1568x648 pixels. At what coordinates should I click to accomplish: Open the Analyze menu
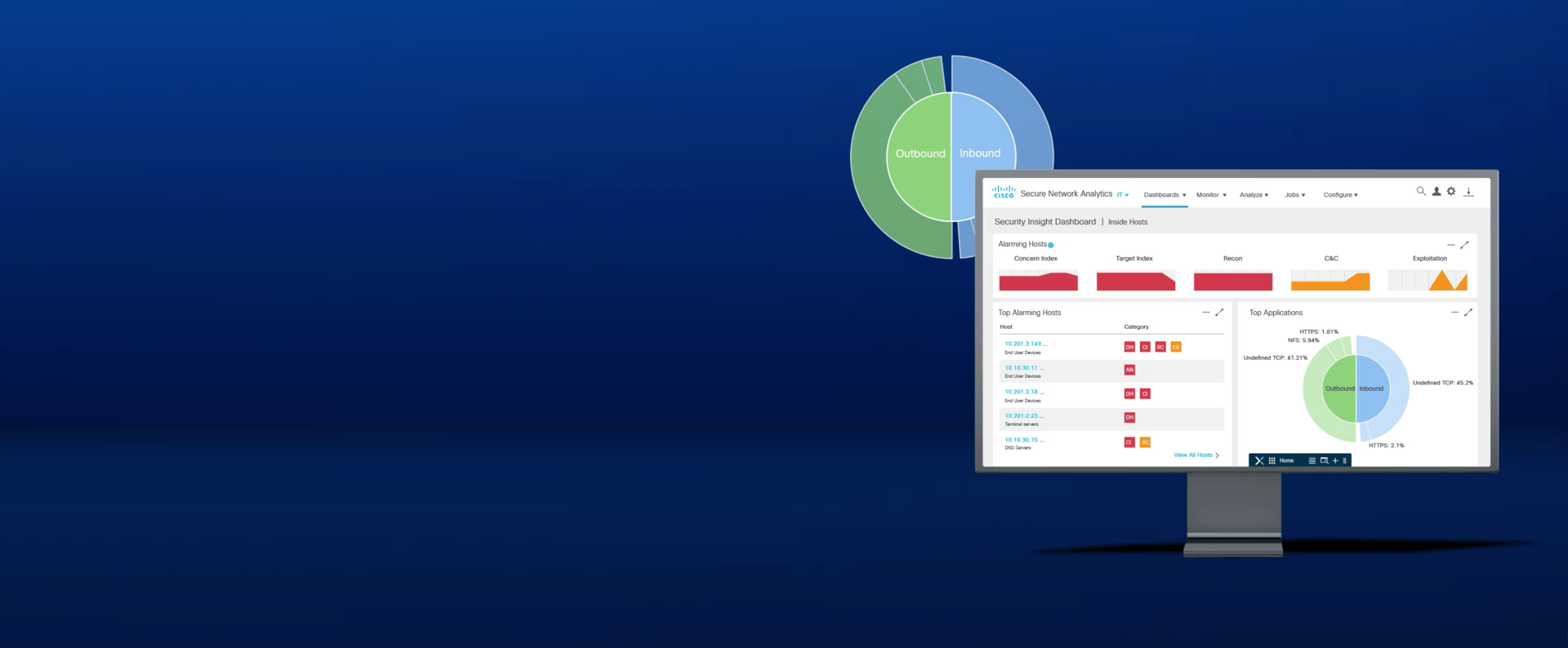[1254, 195]
